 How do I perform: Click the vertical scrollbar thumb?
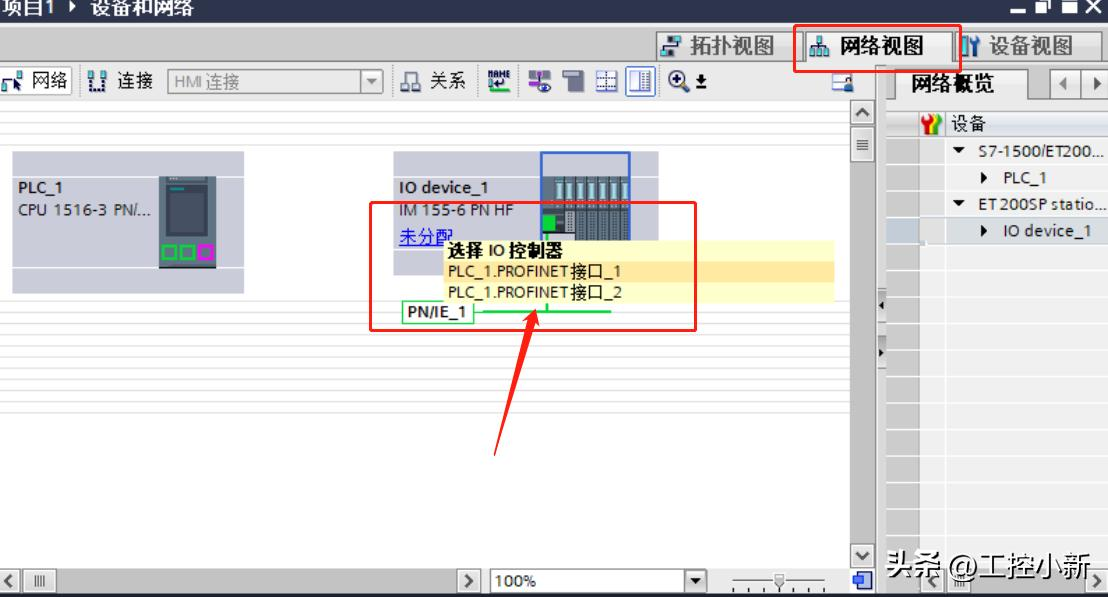click(x=862, y=145)
